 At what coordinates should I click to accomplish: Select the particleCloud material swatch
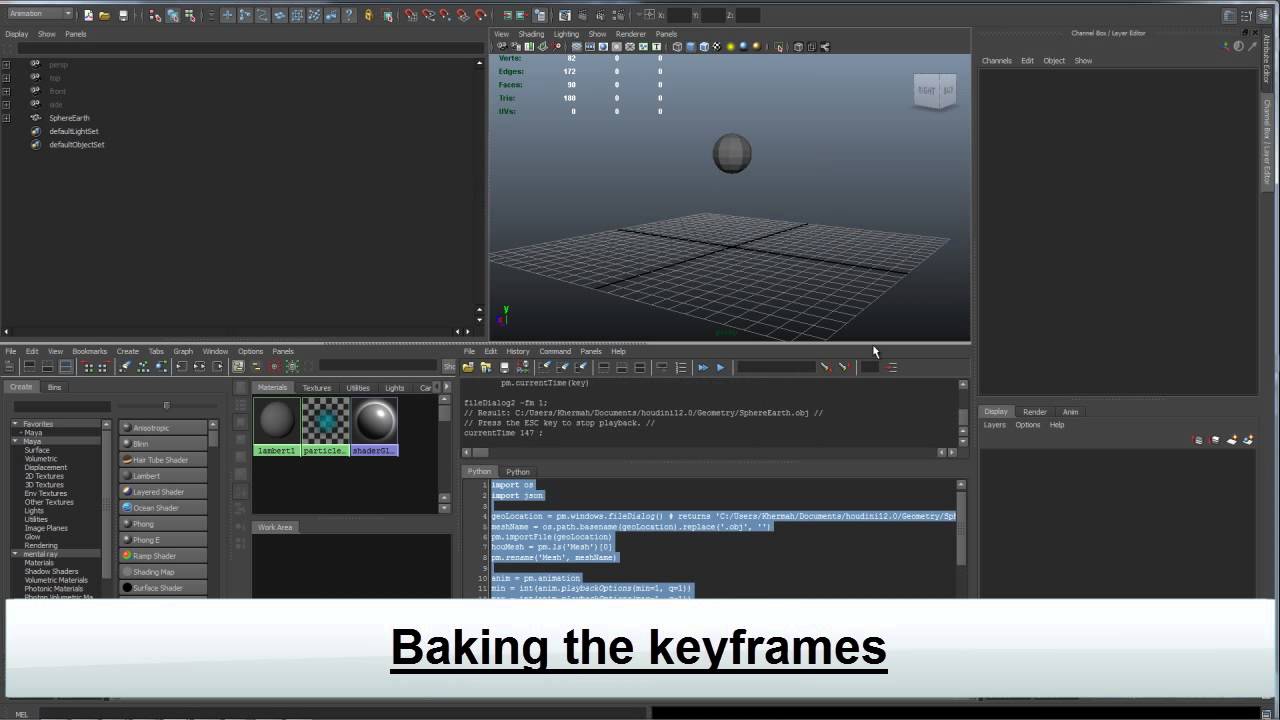coord(326,426)
